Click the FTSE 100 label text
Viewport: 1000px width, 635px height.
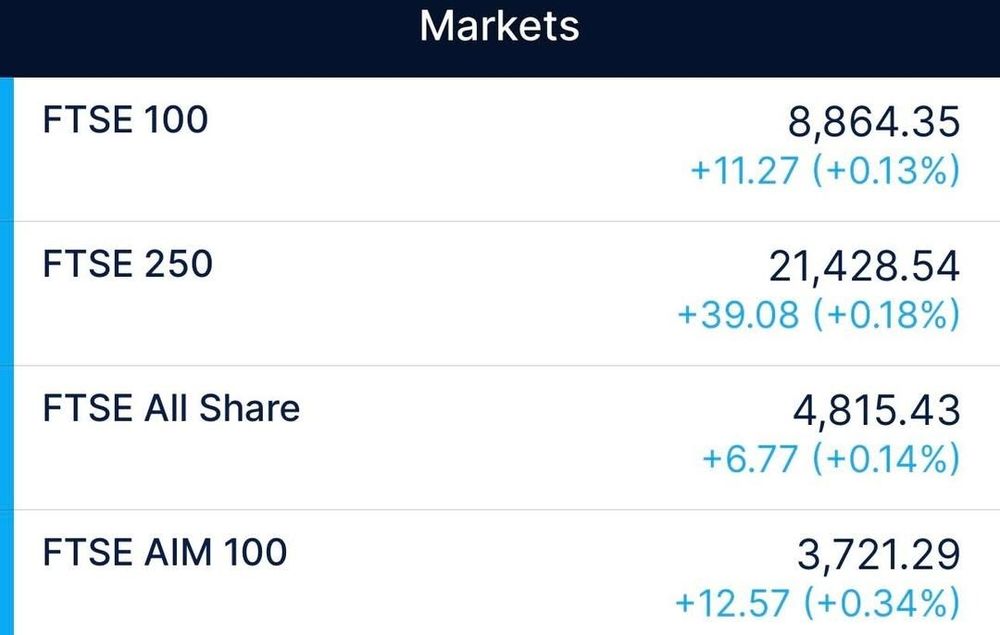[125, 119]
